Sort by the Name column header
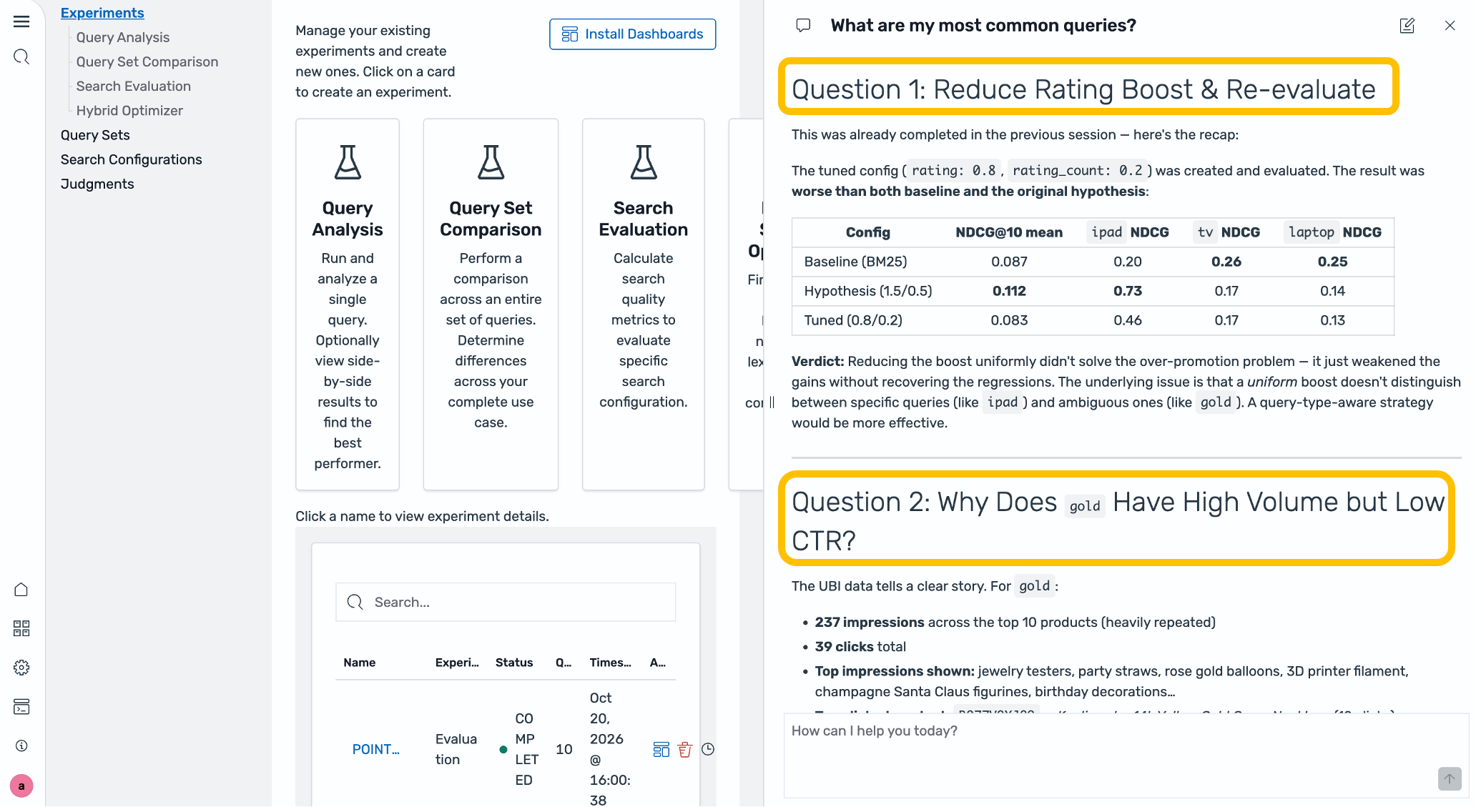Screen dimensions: 1481x812 coord(359,663)
